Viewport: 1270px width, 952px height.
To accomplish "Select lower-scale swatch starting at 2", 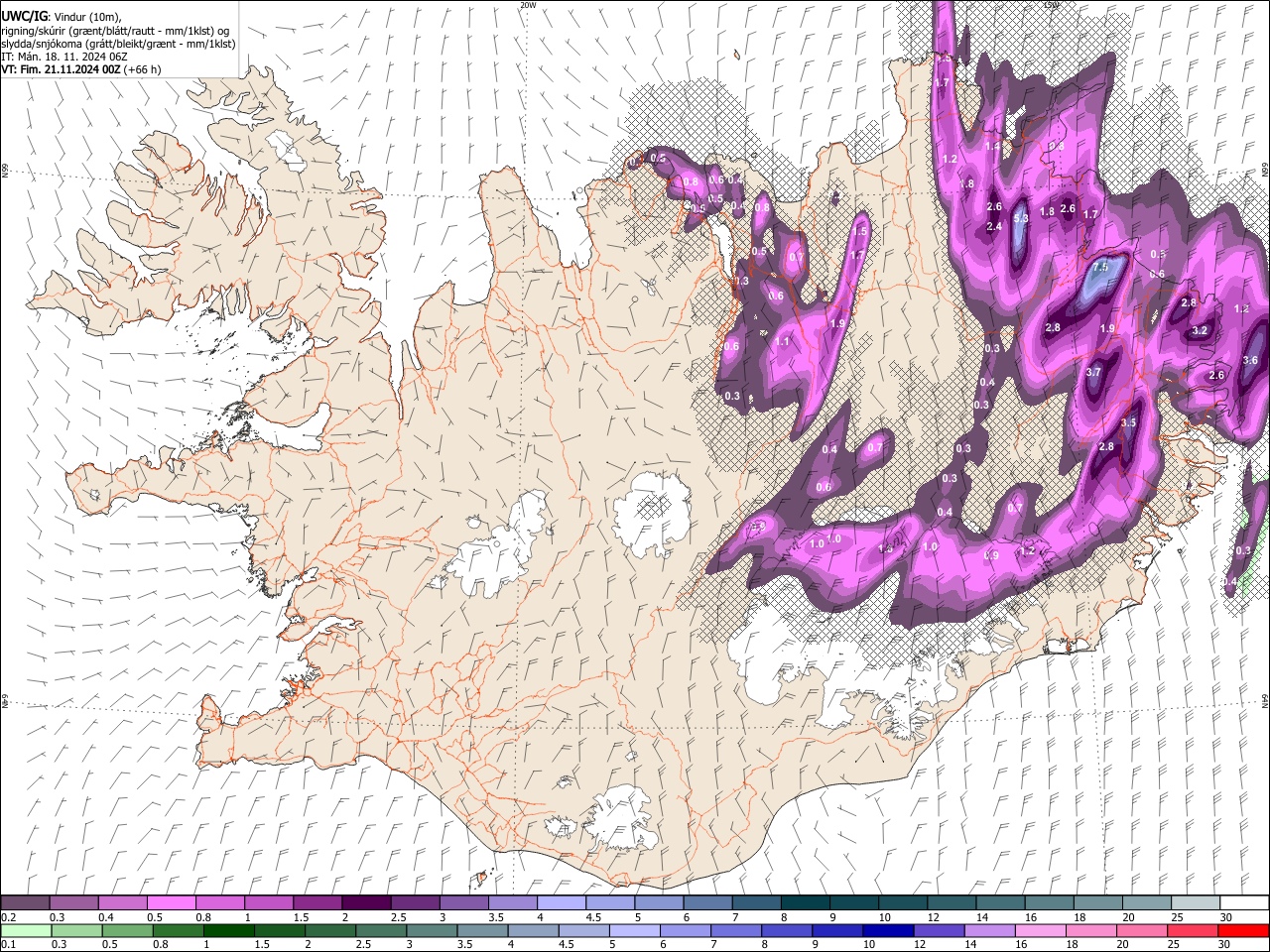I will pyautogui.click(x=330, y=931).
